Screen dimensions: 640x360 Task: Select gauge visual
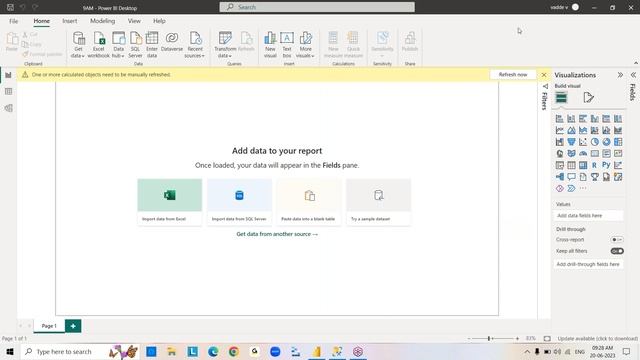pos(583,153)
